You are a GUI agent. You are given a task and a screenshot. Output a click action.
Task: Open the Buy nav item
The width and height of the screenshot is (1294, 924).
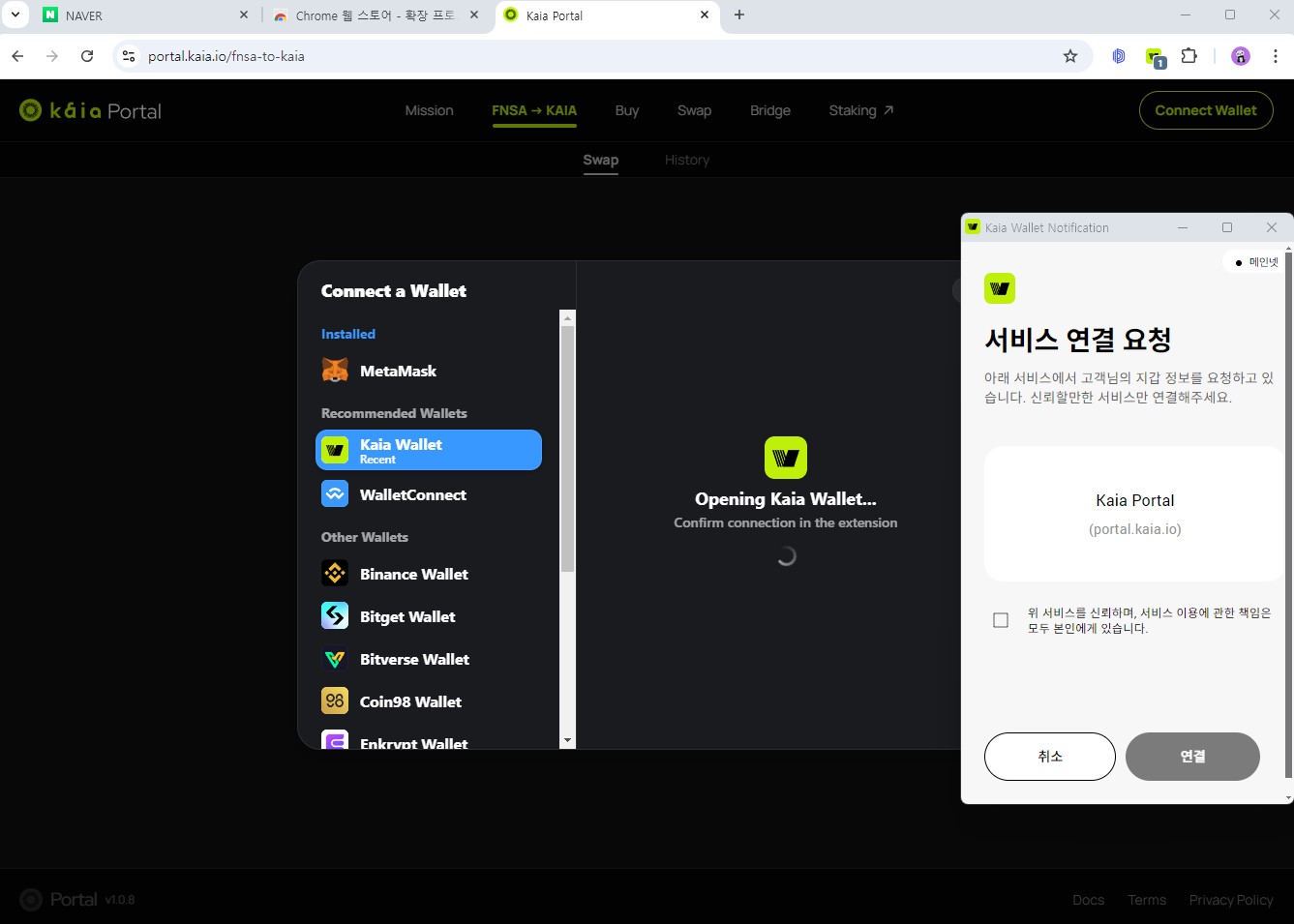click(x=627, y=110)
